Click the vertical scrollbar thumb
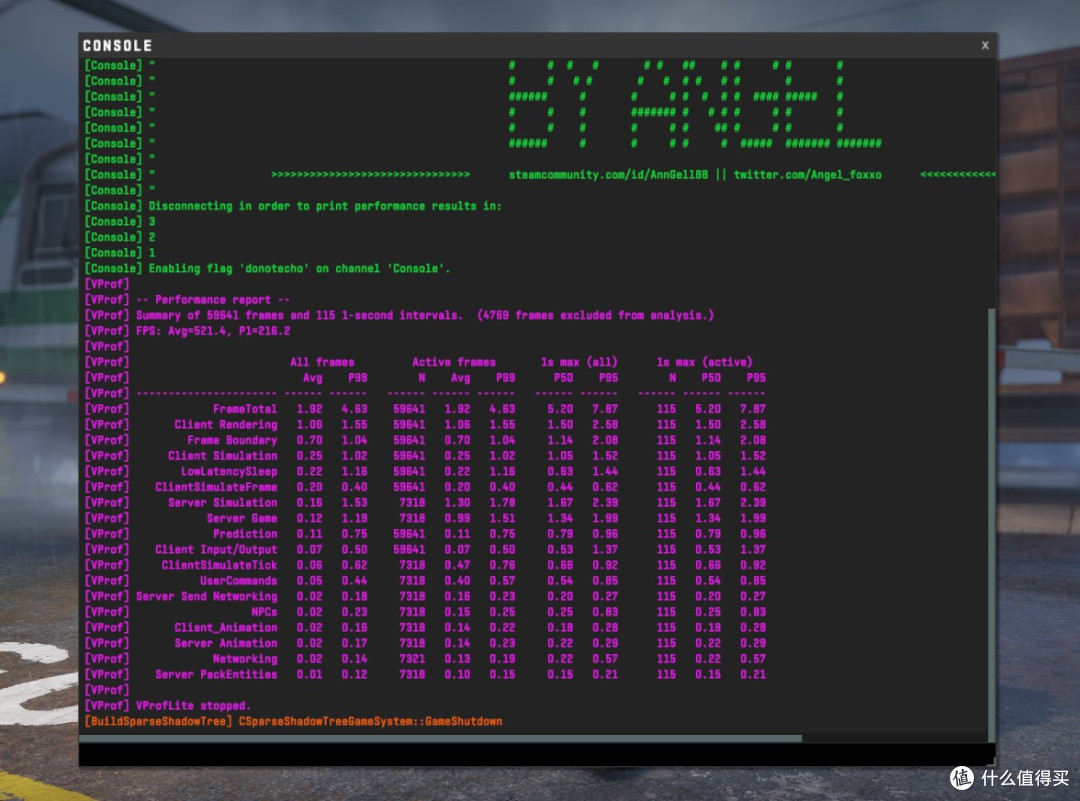Image resolution: width=1080 pixels, height=801 pixels. 992,525
